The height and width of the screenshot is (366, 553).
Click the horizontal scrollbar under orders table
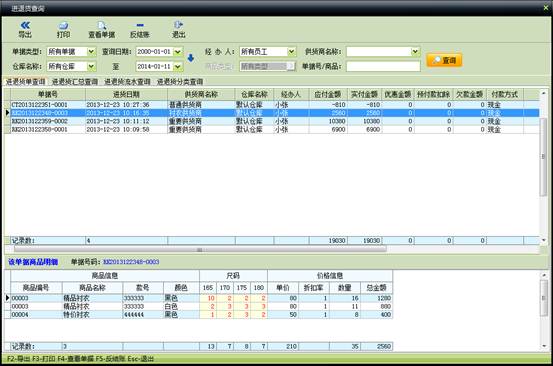[x=200, y=250]
